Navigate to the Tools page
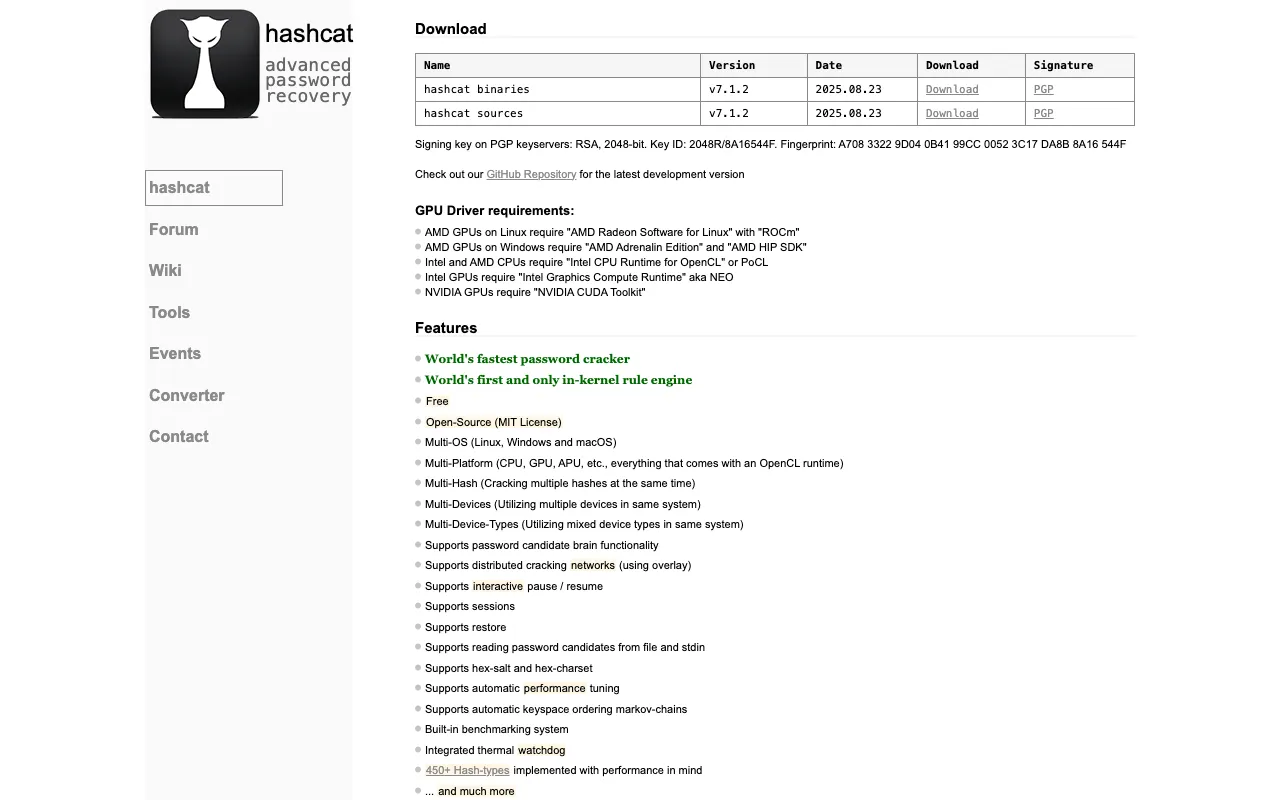1280x800 pixels. pyautogui.click(x=169, y=312)
